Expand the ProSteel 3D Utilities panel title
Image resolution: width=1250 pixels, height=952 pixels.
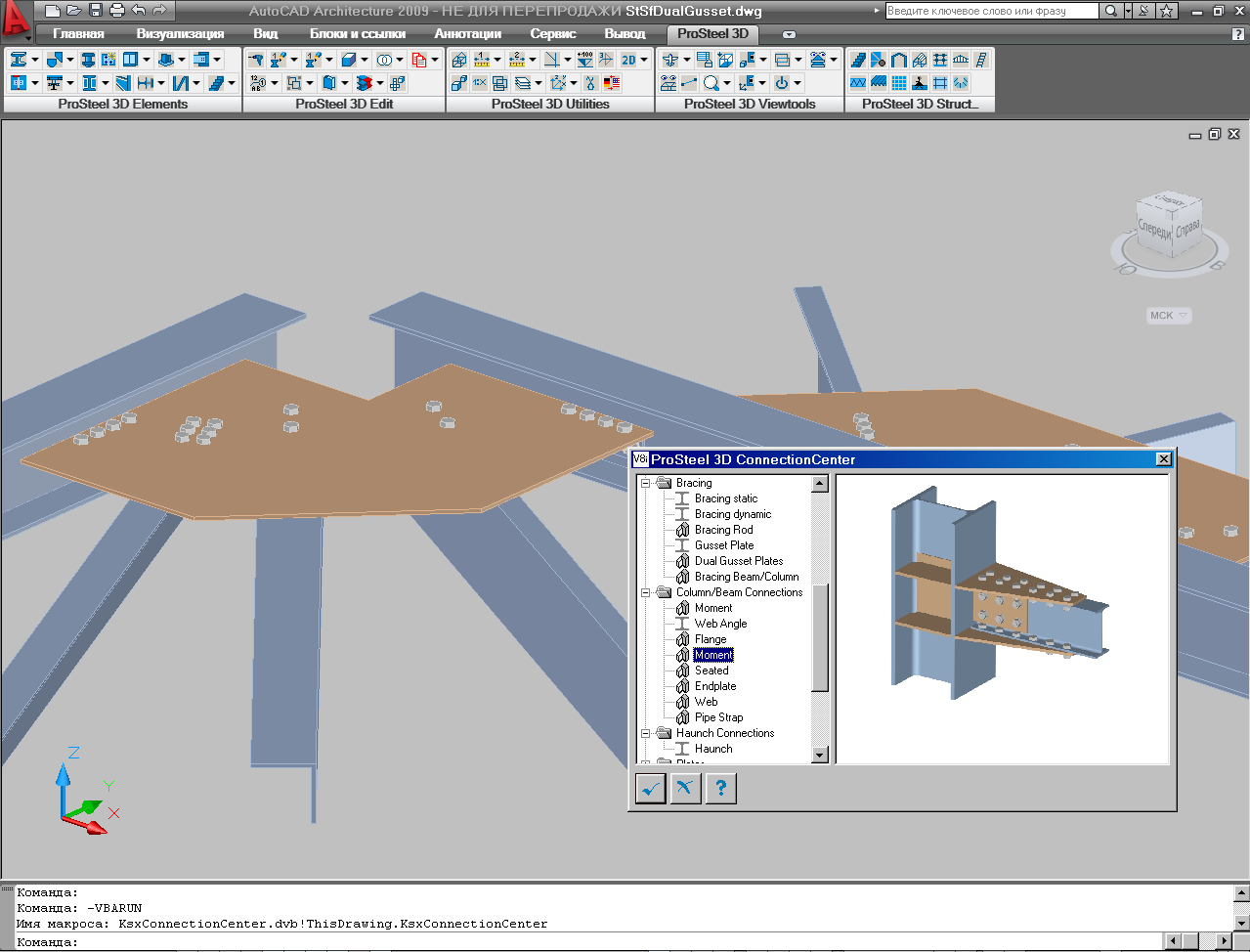click(x=550, y=104)
